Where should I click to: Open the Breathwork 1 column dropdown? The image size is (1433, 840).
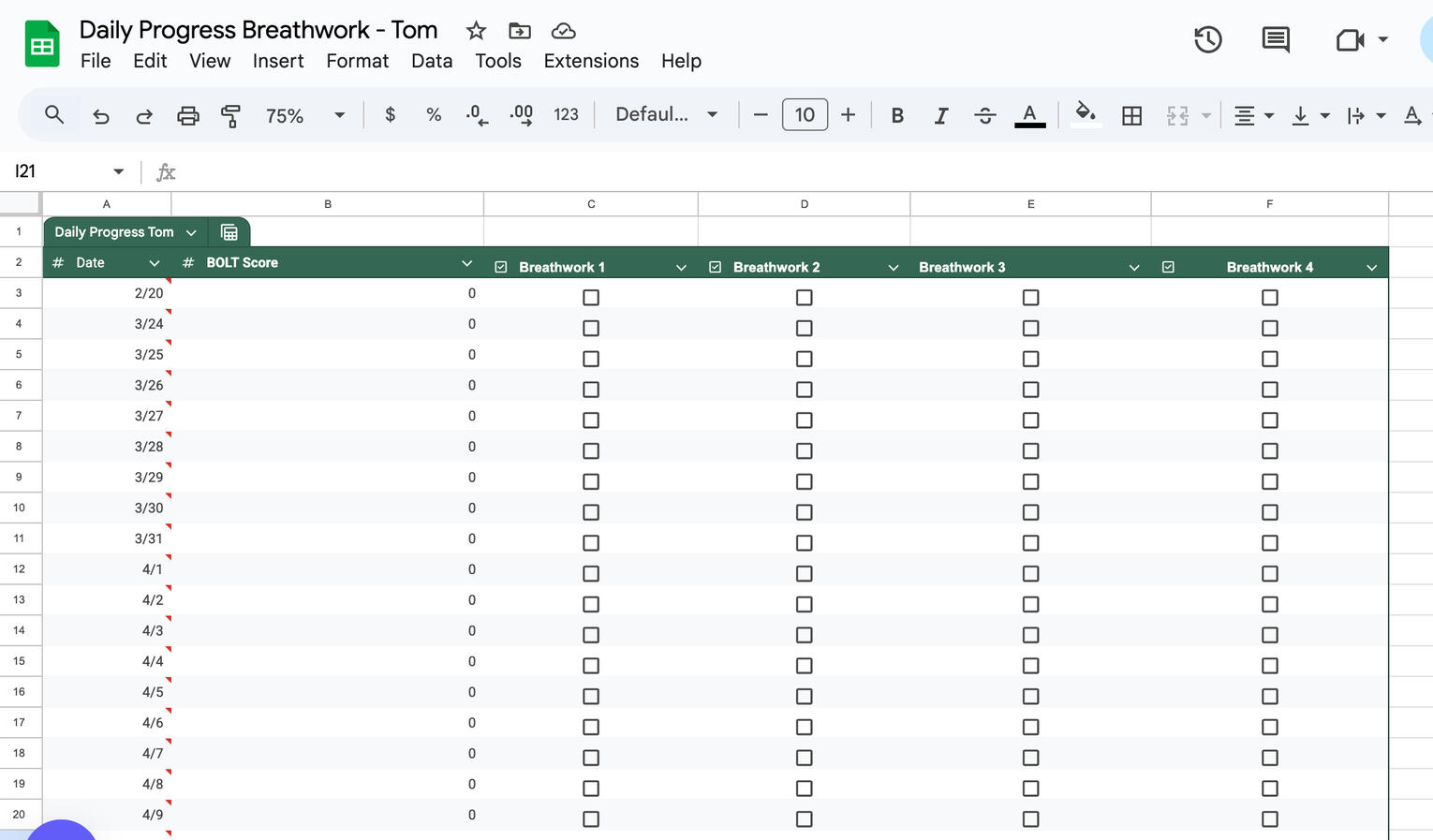[x=681, y=268]
